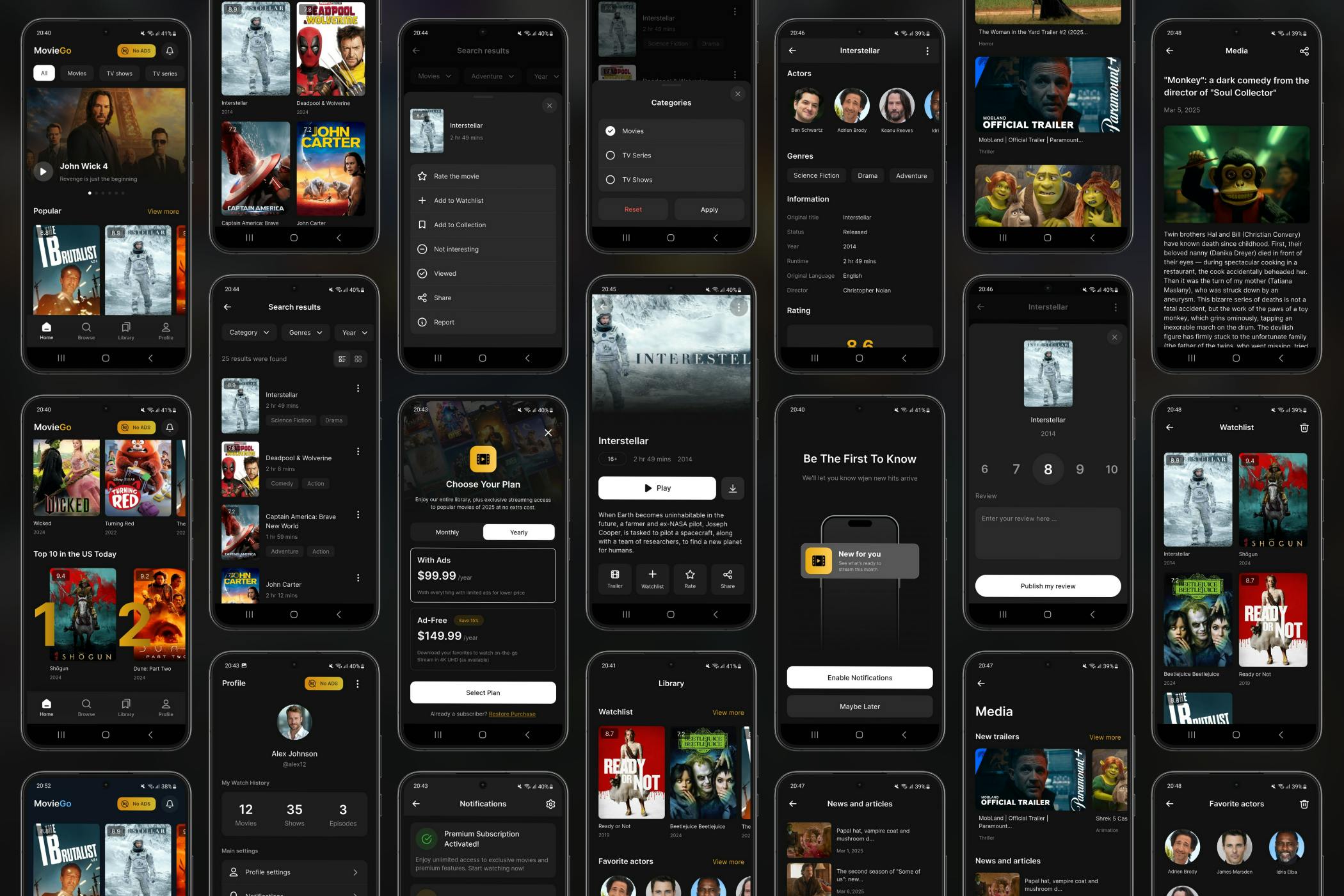Tap the notification bell next to MovieGo
The width and height of the screenshot is (1344, 896).
(x=169, y=51)
